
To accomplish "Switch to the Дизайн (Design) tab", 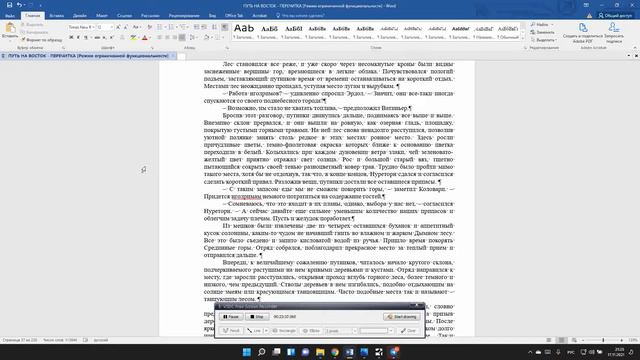I will 80,16.
